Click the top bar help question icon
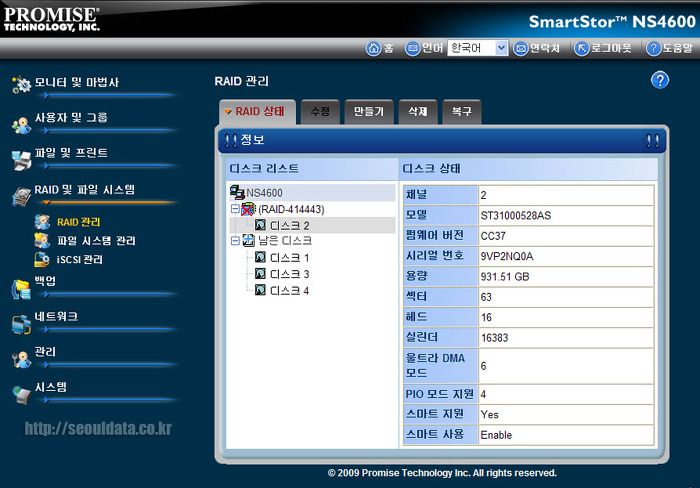 pyautogui.click(x=653, y=48)
